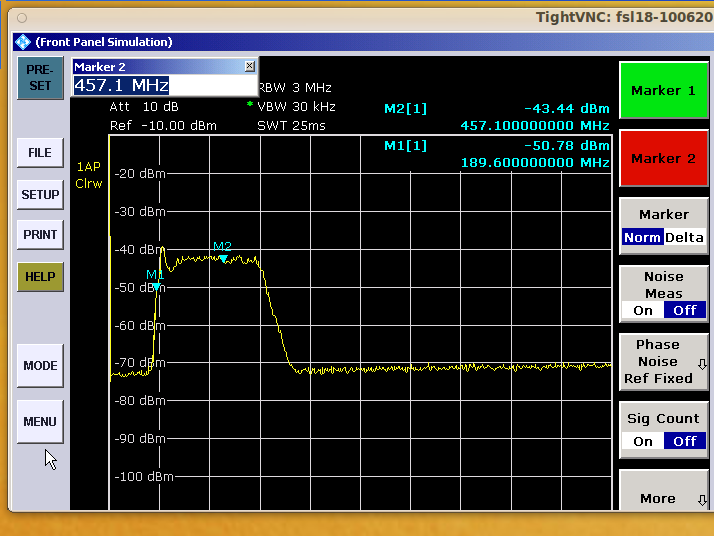
Task: Set Noise Meas to Off
Action: point(685,310)
